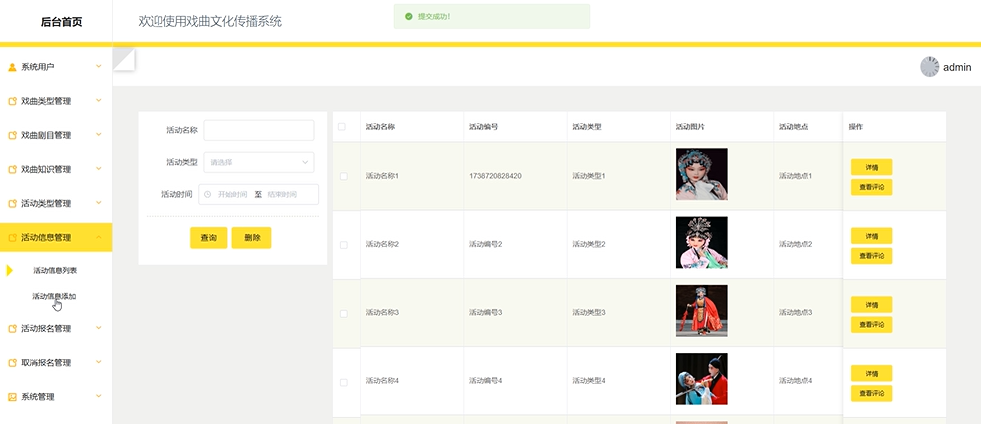Open 详情 for 活动名称4
Viewport: 981px width, 424px height.
point(871,373)
